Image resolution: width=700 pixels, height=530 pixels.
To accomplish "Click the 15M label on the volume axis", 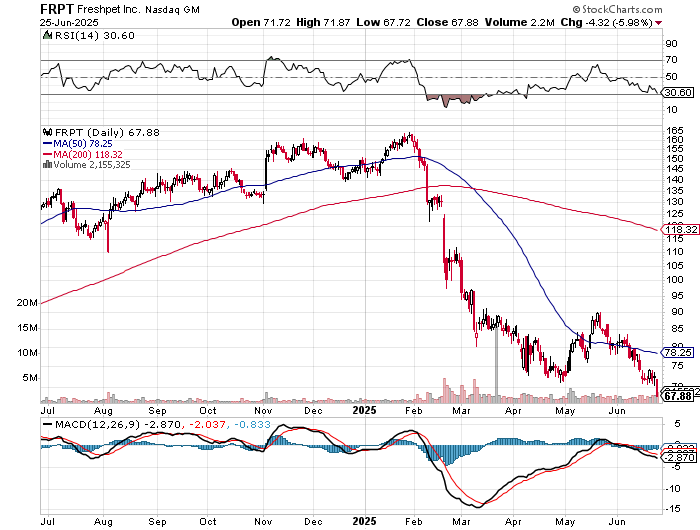I will click(x=27, y=328).
